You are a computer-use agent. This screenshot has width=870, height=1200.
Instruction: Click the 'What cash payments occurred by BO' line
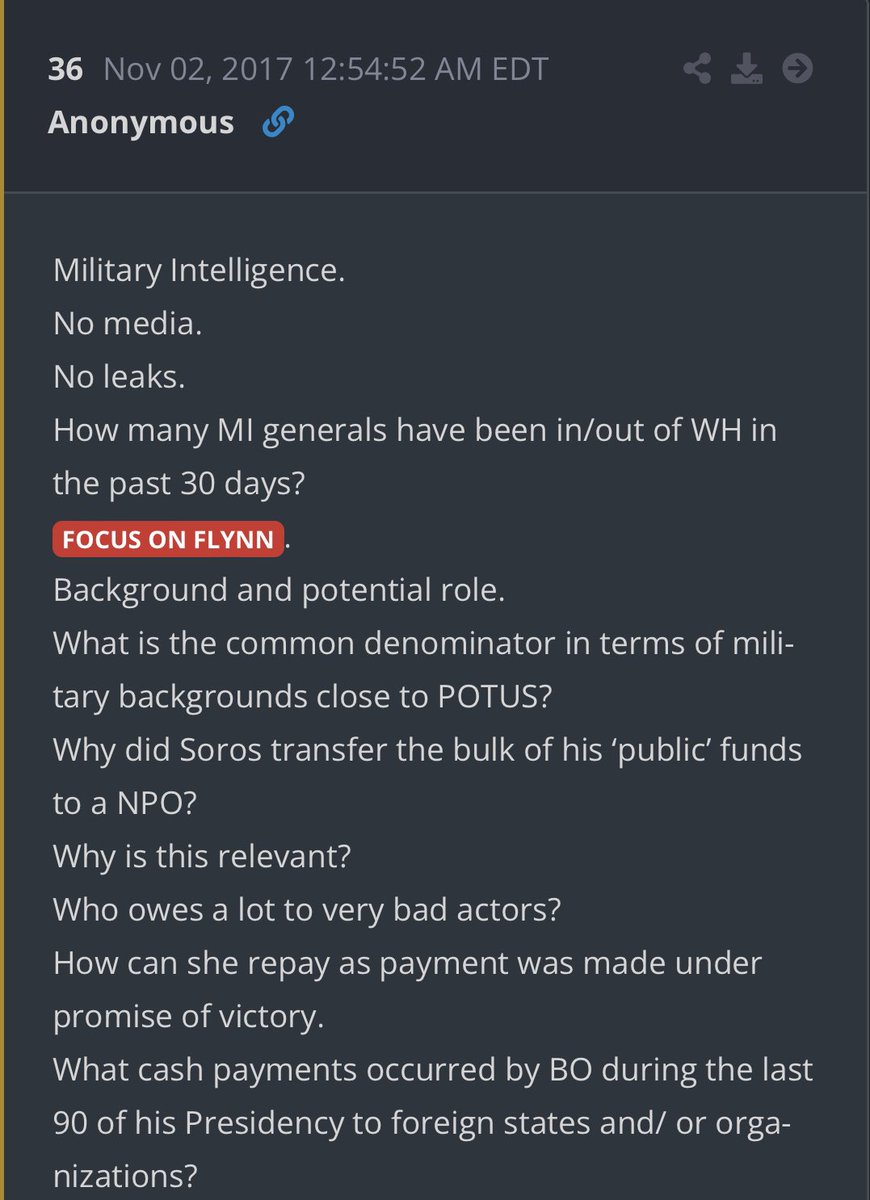pos(433,1068)
